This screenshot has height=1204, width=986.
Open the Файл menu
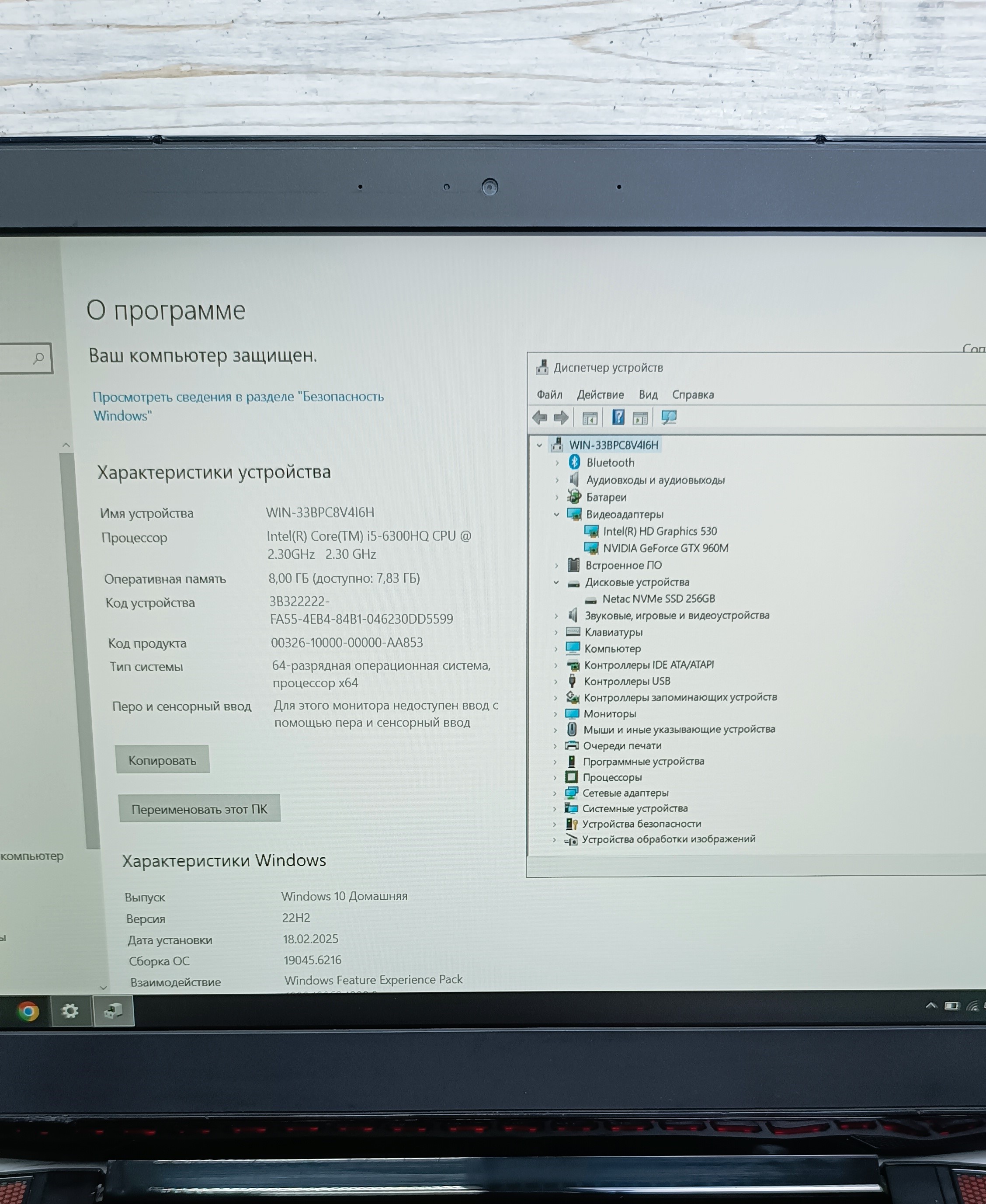click(549, 395)
